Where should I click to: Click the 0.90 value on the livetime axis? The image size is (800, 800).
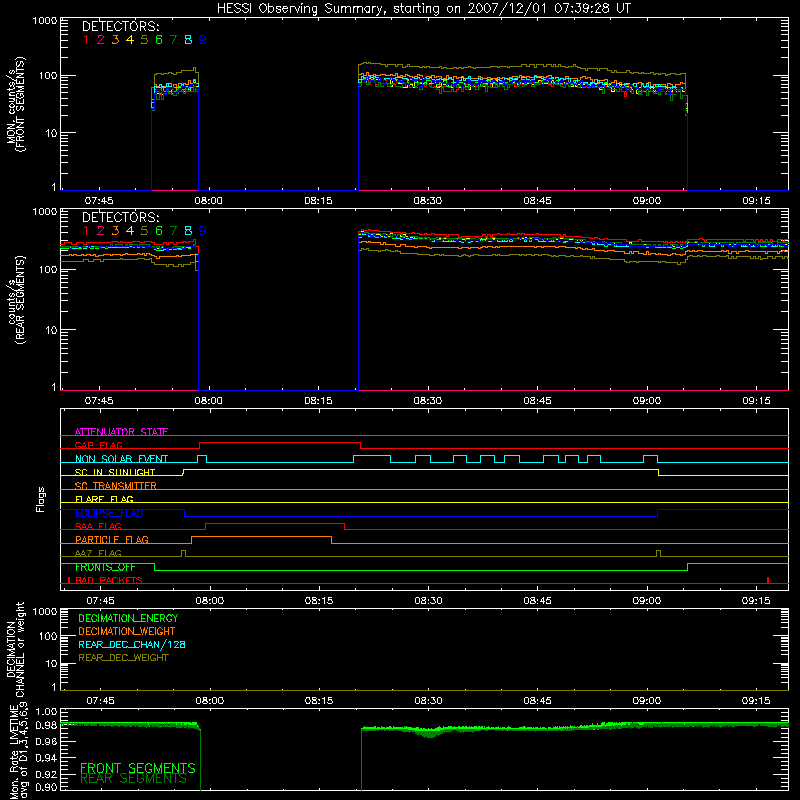[x=46, y=787]
